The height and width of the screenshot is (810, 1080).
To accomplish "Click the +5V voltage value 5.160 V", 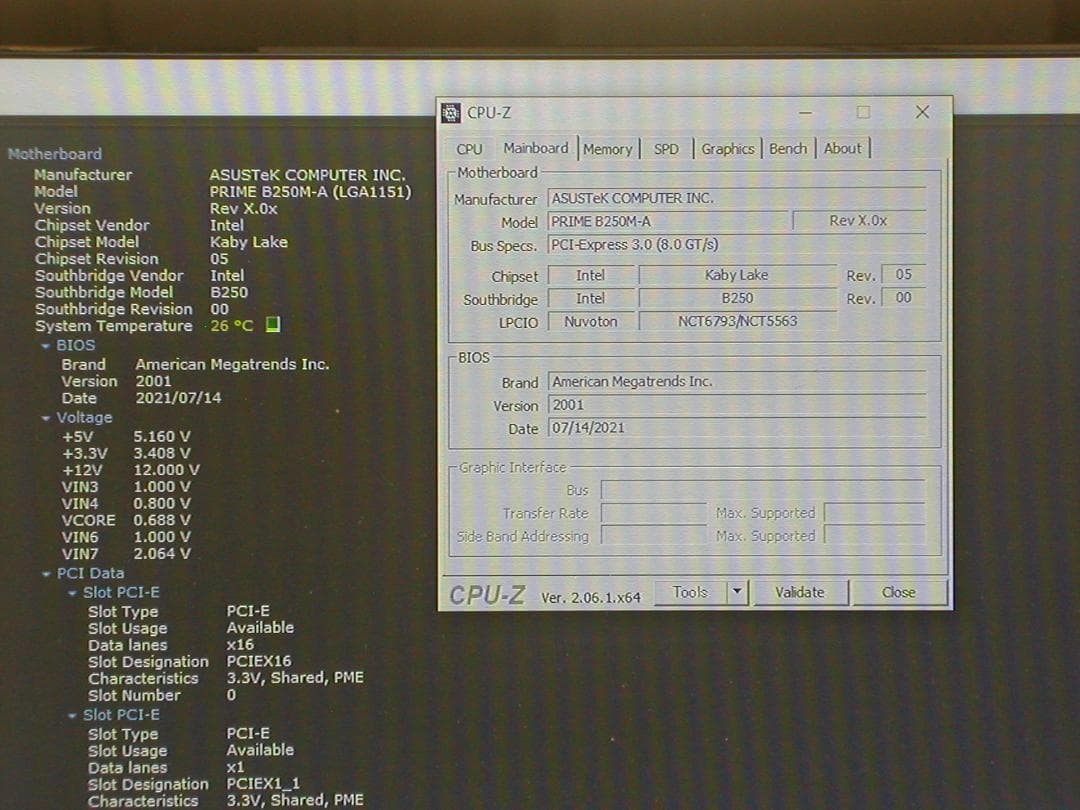I will tap(162, 437).
